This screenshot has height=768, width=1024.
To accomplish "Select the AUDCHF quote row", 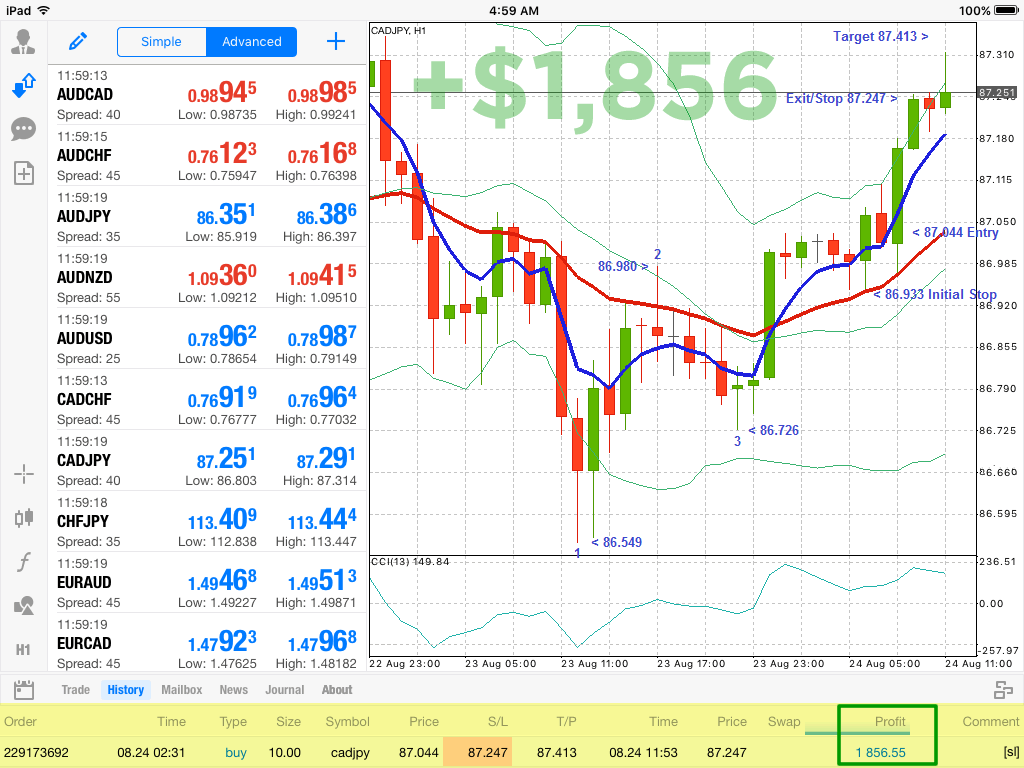I will [207, 155].
